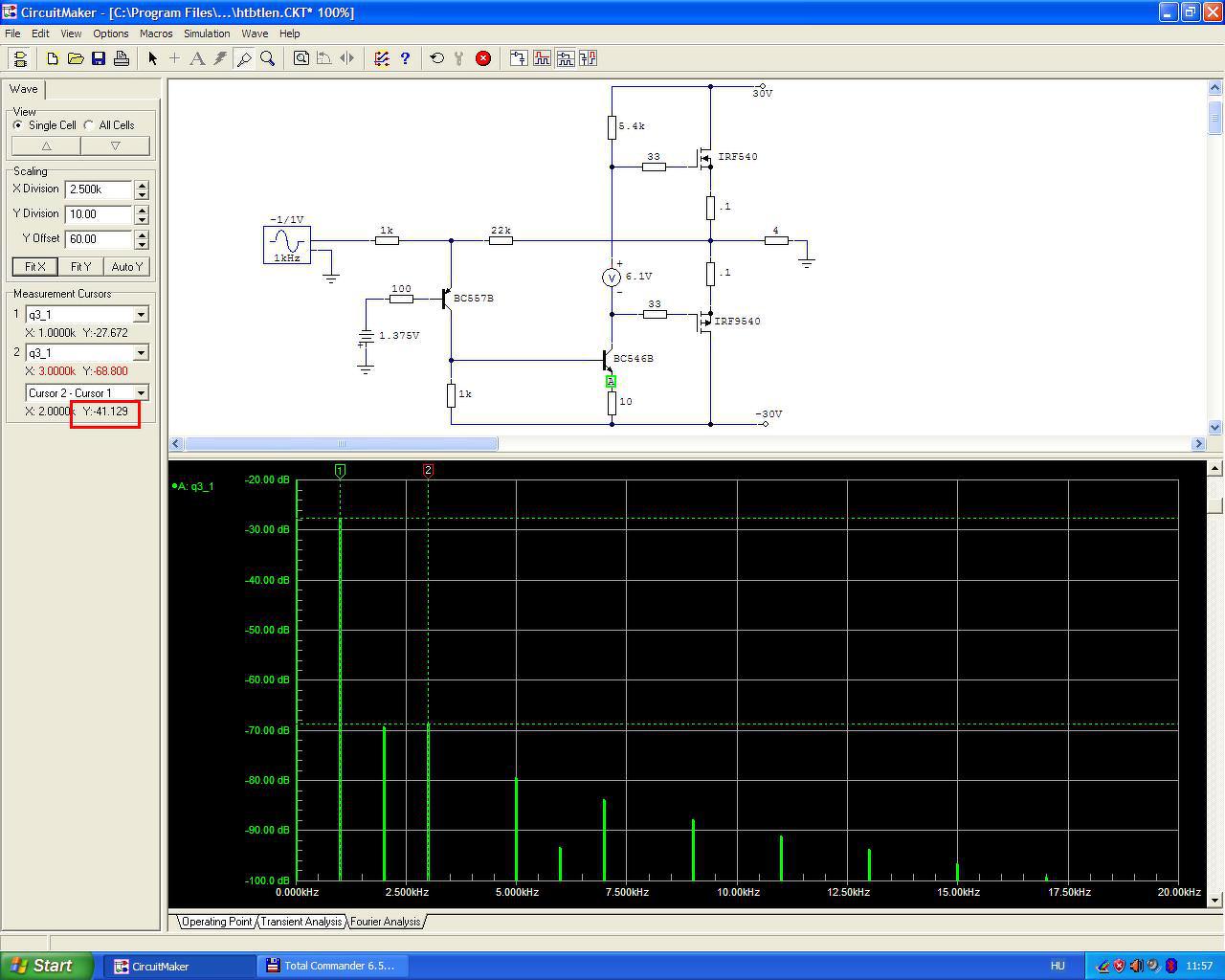Viewport: 1225px width, 980px height.
Task: Switch to the Transient Analysis tab
Action: (301, 922)
